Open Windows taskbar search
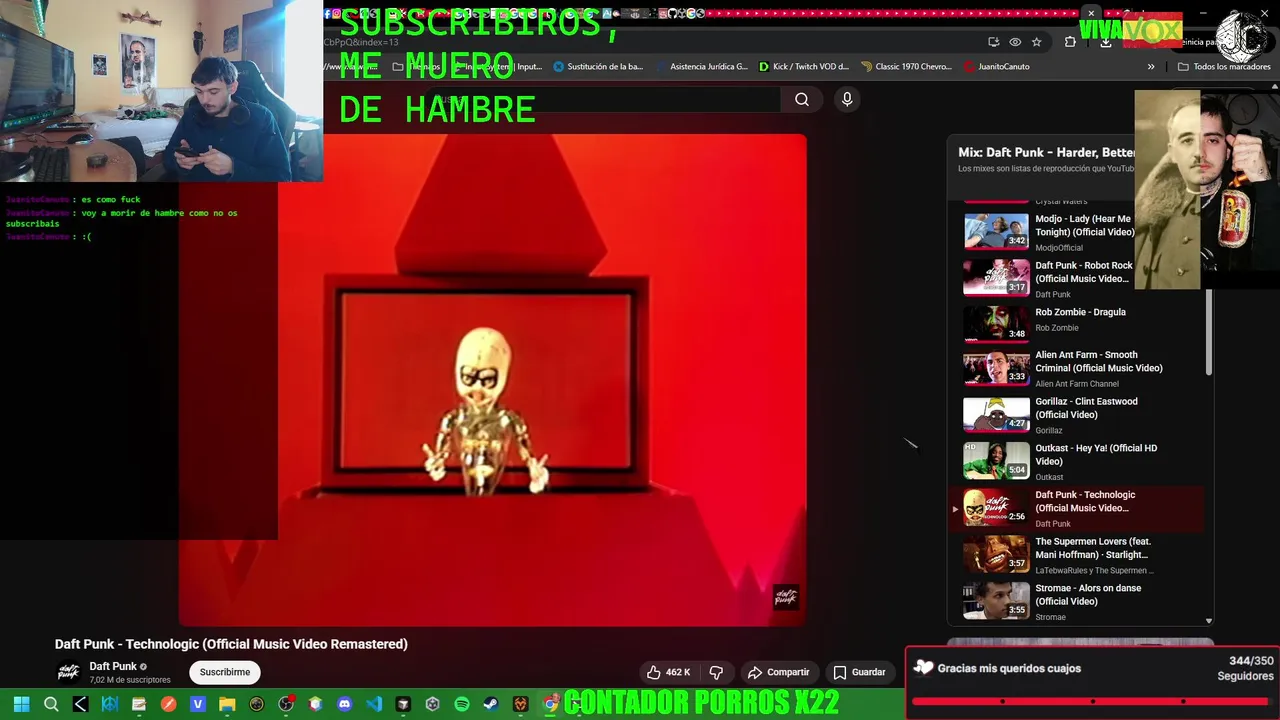The image size is (1280, 720). coord(51,704)
